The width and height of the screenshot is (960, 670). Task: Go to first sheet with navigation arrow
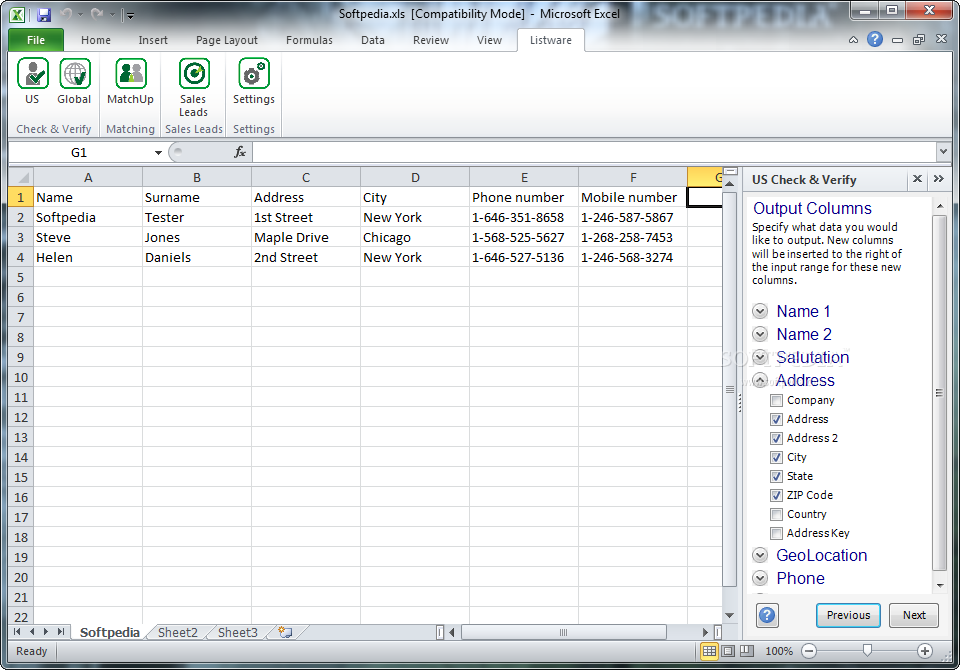click(x=17, y=631)
